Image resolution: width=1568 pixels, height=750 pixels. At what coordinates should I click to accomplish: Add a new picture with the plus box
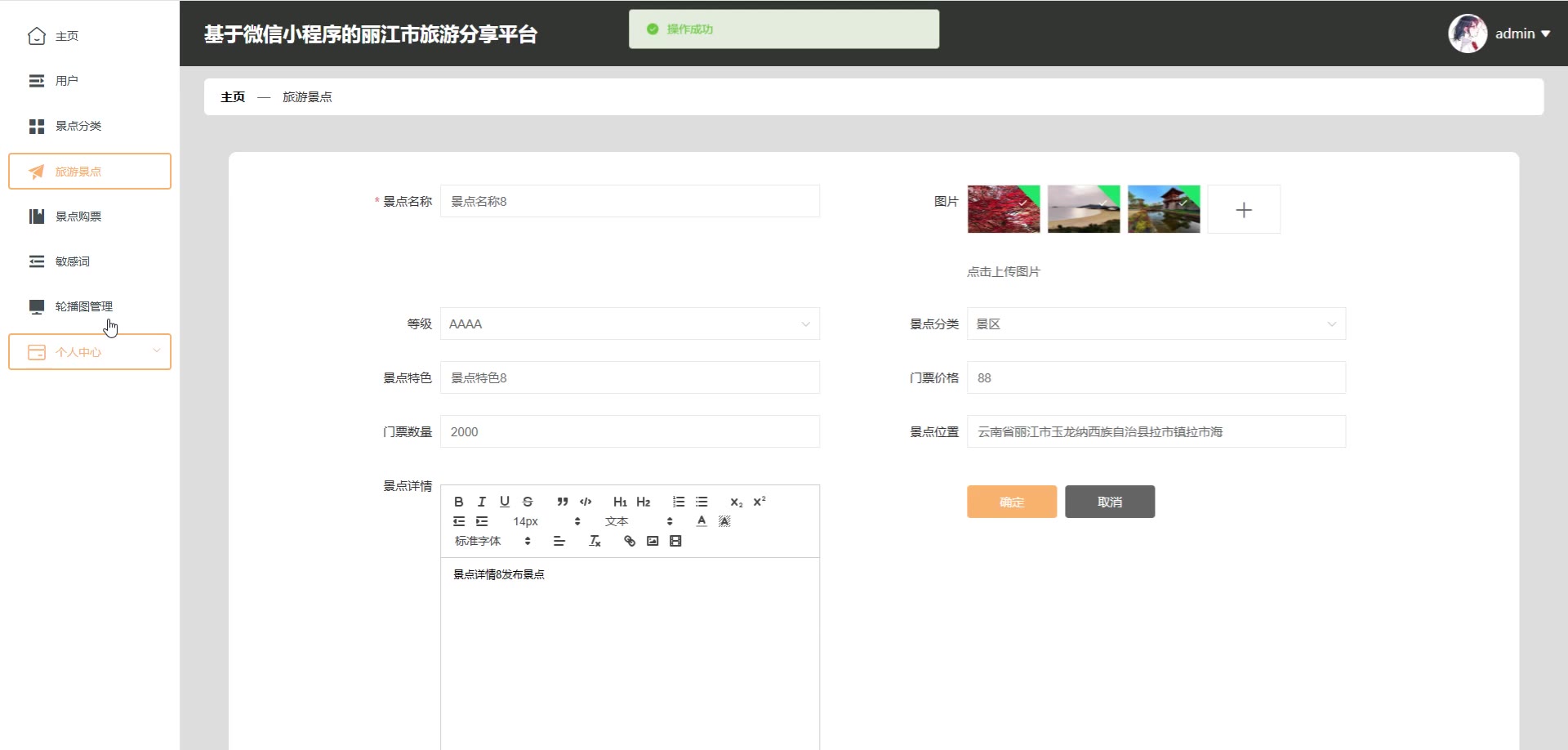(1244, 209)
